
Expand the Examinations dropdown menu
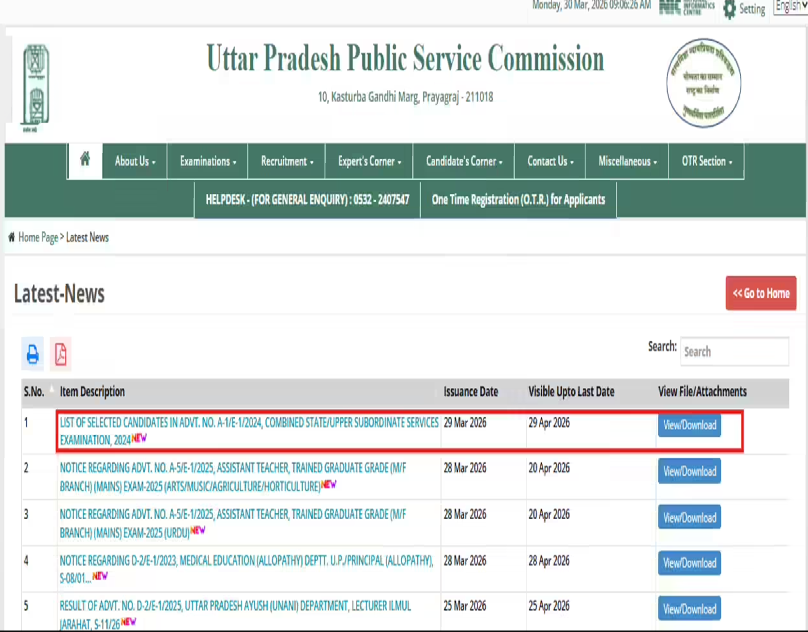[x=206, y=160]
